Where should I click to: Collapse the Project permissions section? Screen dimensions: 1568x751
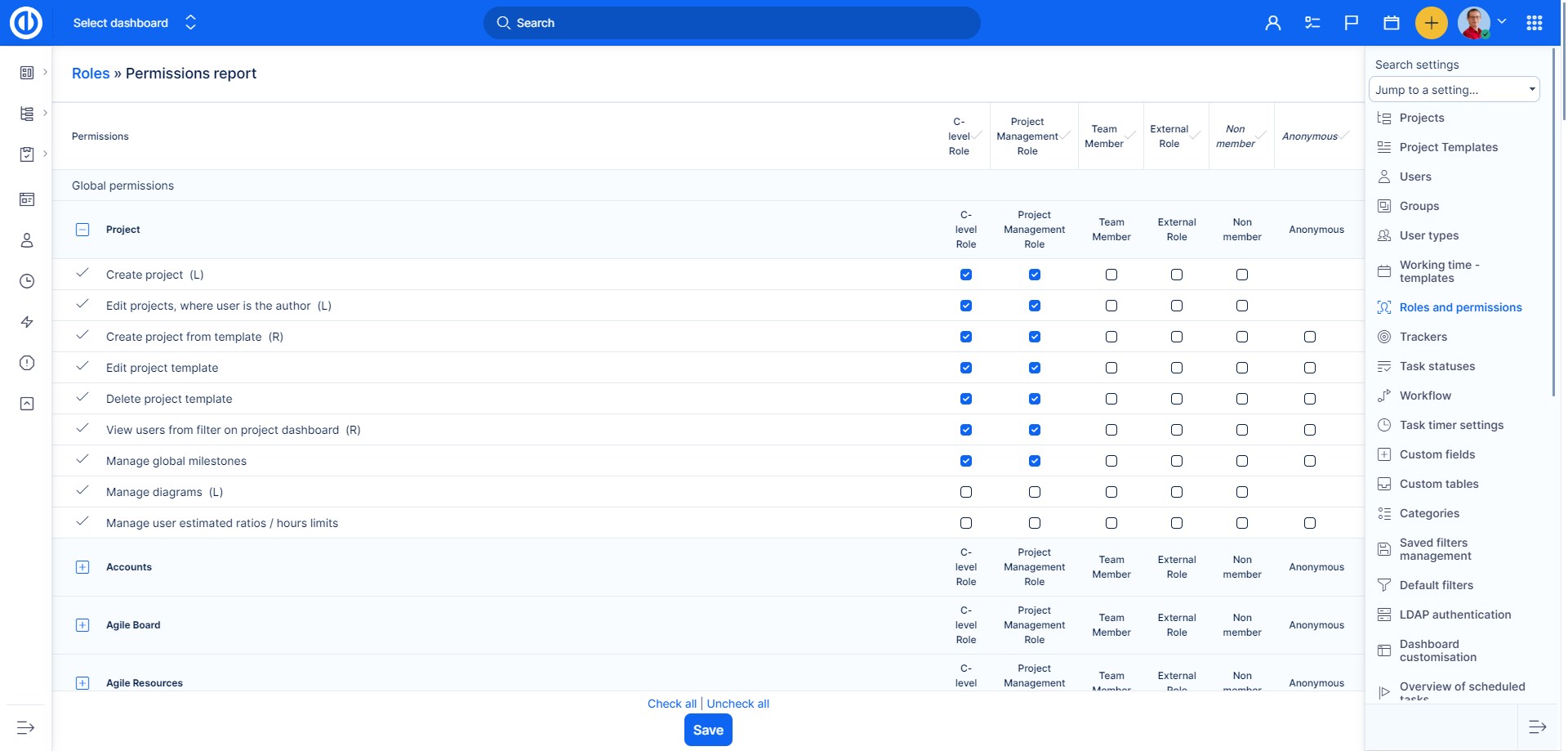[82, 230]
